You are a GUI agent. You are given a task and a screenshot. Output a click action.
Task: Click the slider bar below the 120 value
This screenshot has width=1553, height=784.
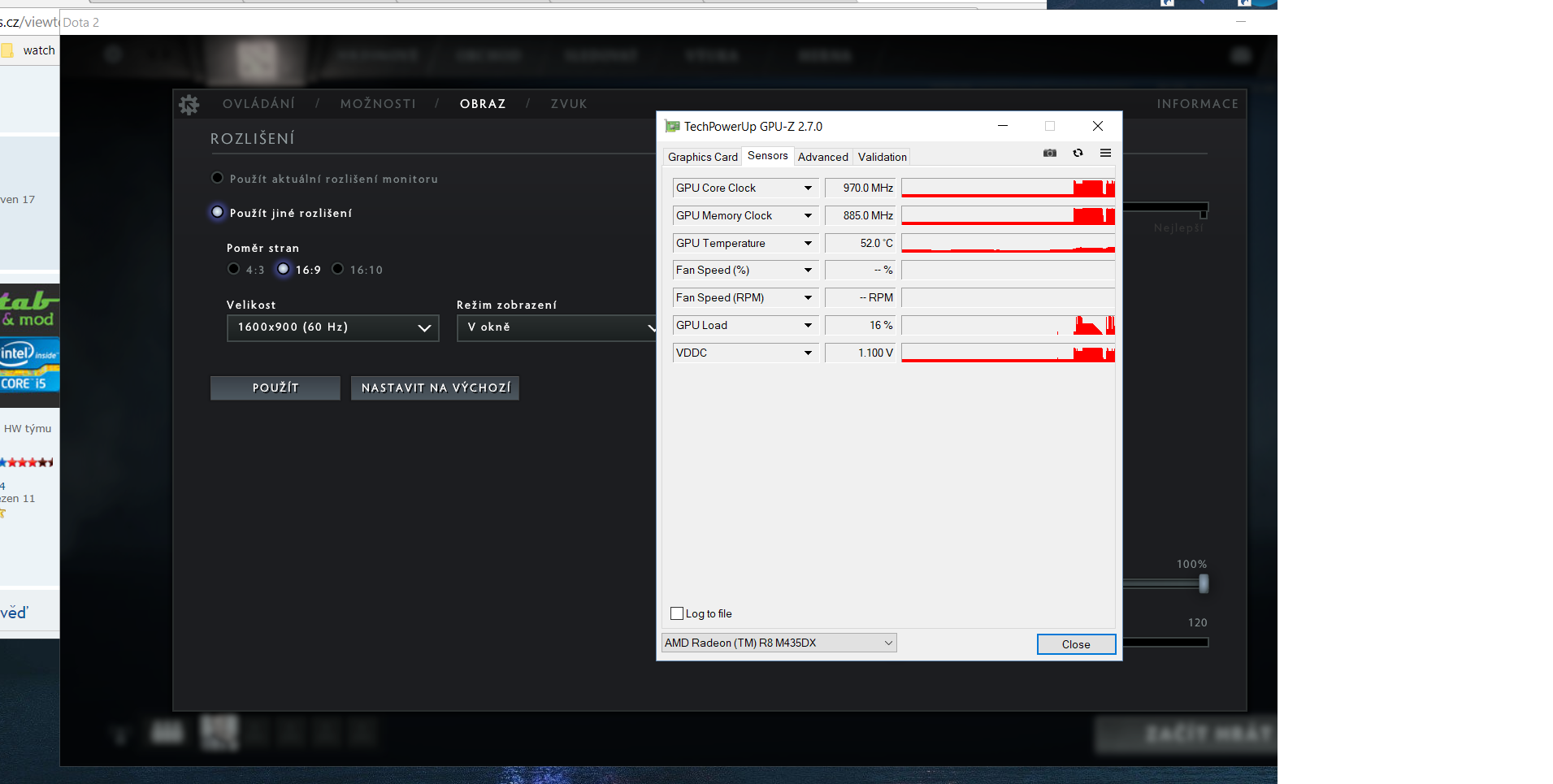[1165, 642]
